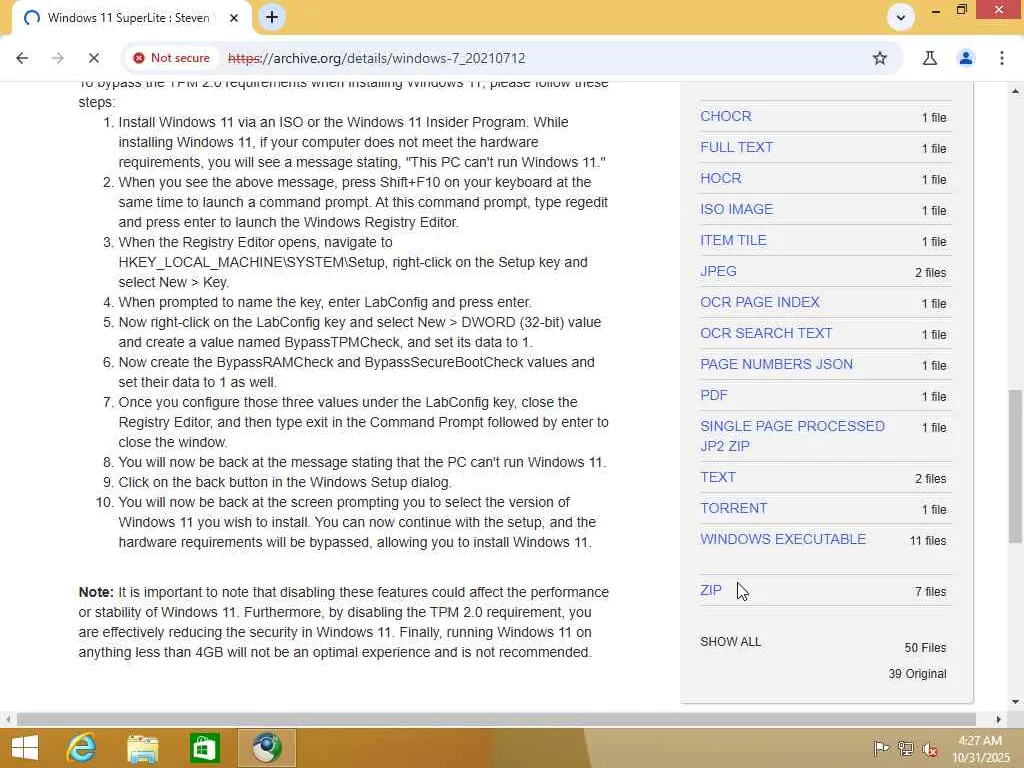The width and height of the screenshot is (1024, 768).
Task: Click the vertical scrollbar thumb
Action: click(x=1015, y=466)
